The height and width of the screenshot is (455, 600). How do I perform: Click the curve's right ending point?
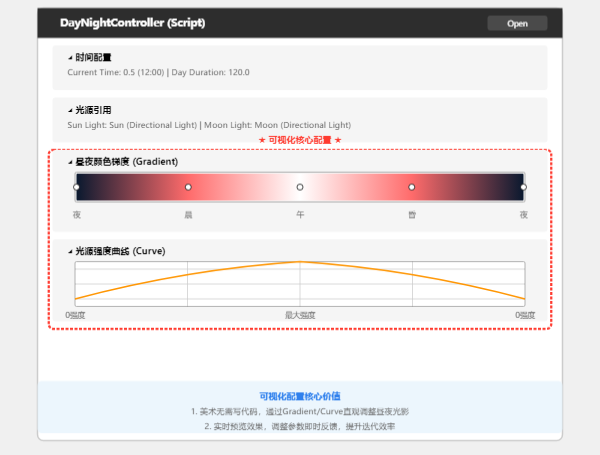(523, 298)
